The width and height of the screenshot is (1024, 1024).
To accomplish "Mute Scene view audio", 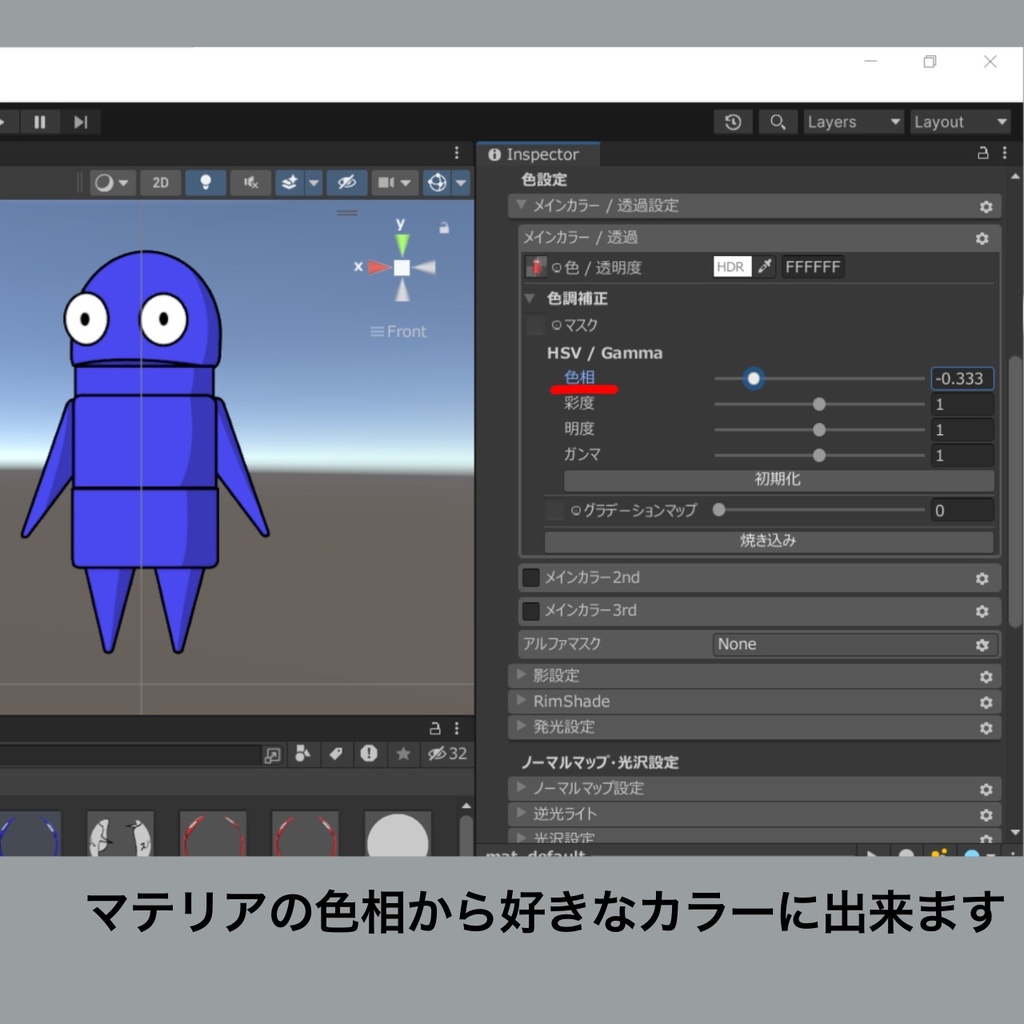I will point(252,182).
